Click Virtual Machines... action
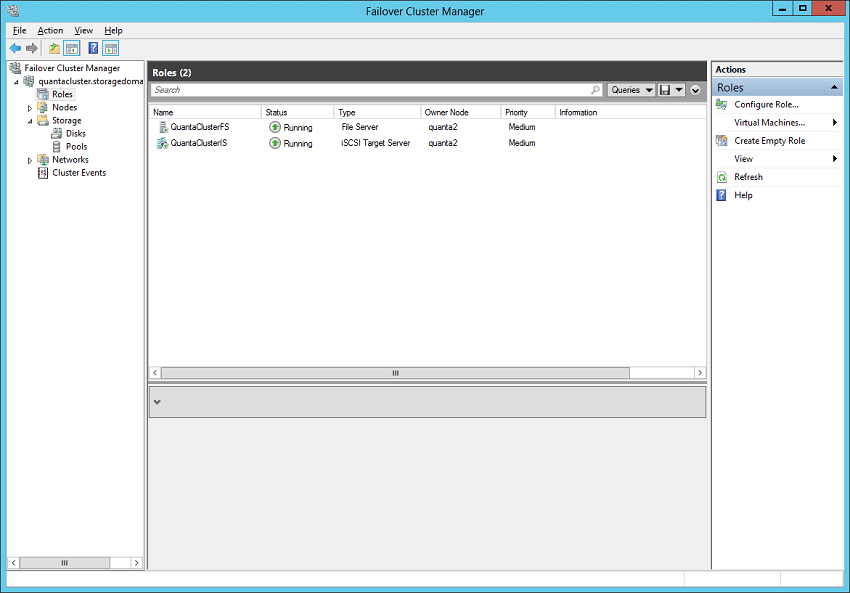Viewport: 850px width, 593px height. pyautogui.click(x=769, y=123)
